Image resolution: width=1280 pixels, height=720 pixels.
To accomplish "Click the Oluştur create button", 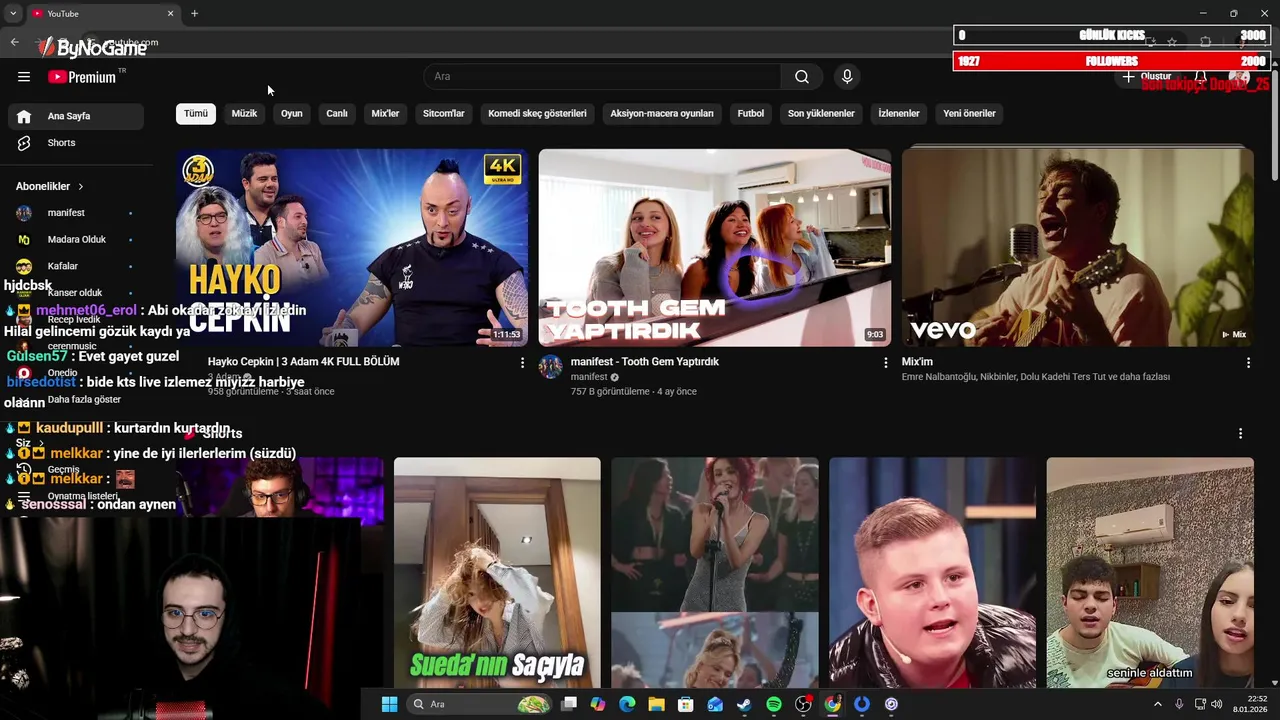I will coord(1147,77).
